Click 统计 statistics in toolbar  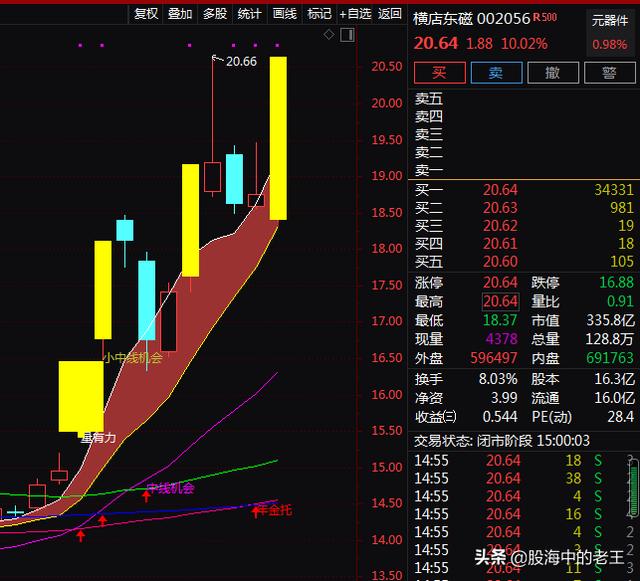click(249, 13)
